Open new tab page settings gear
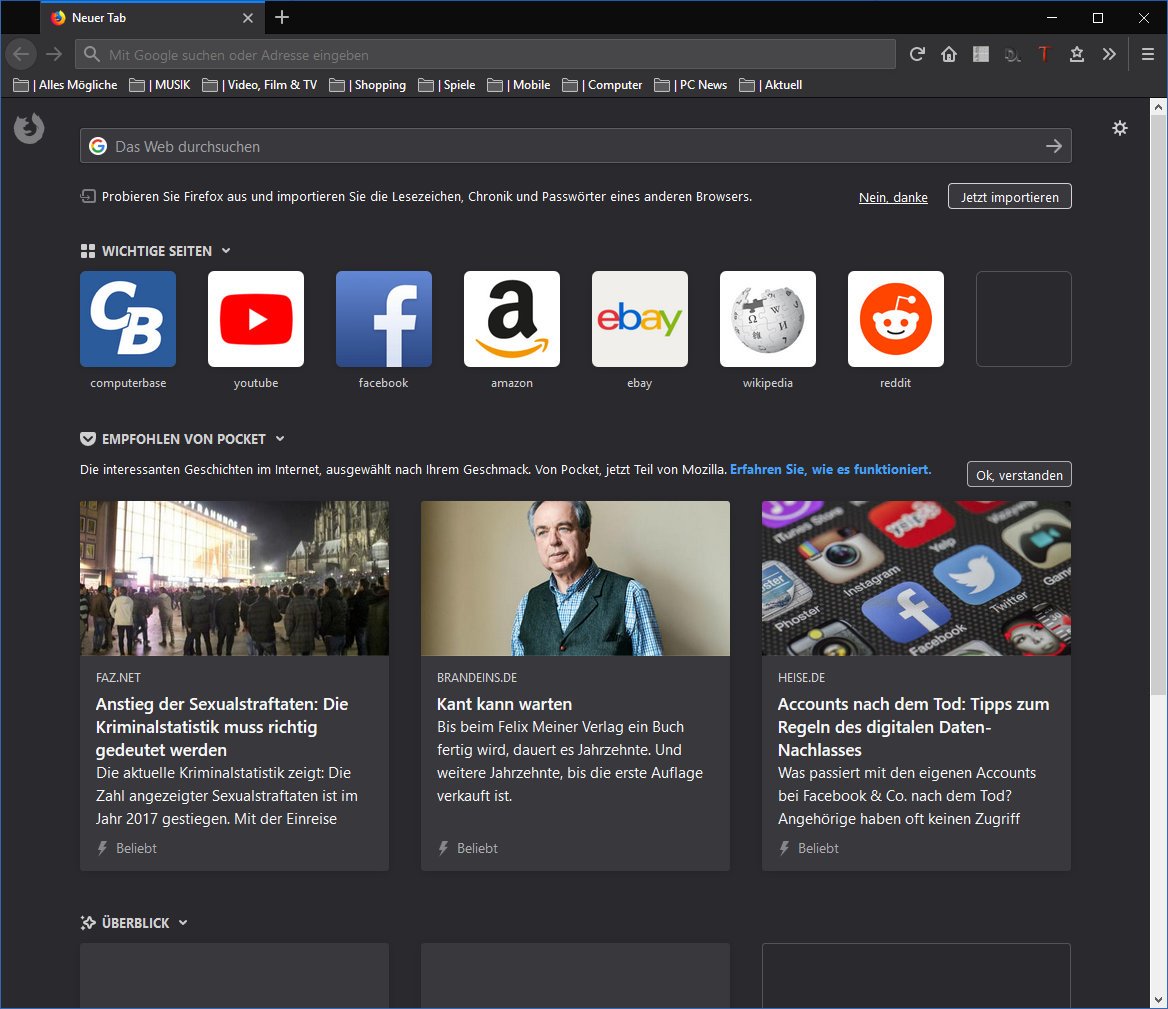The width and height of the screenshot is (1168, 1009). coord(1120,128)
